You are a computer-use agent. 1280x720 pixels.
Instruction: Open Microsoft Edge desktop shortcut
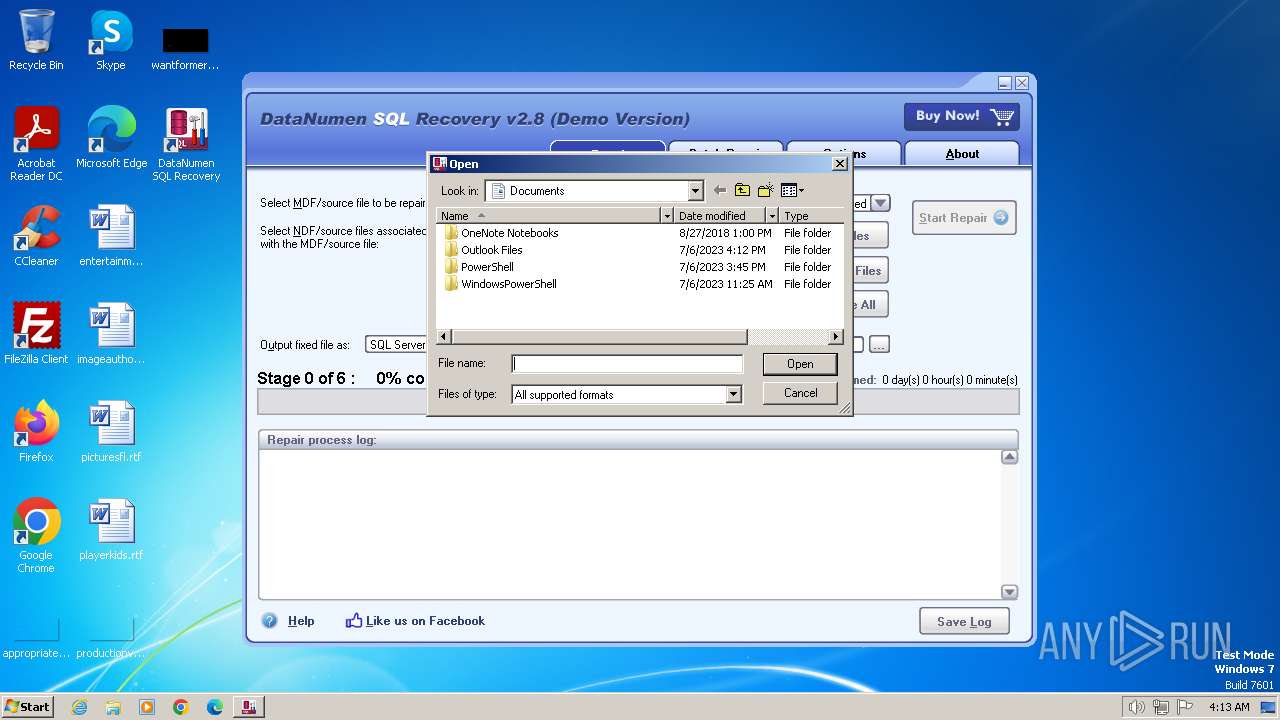[111, 138]
